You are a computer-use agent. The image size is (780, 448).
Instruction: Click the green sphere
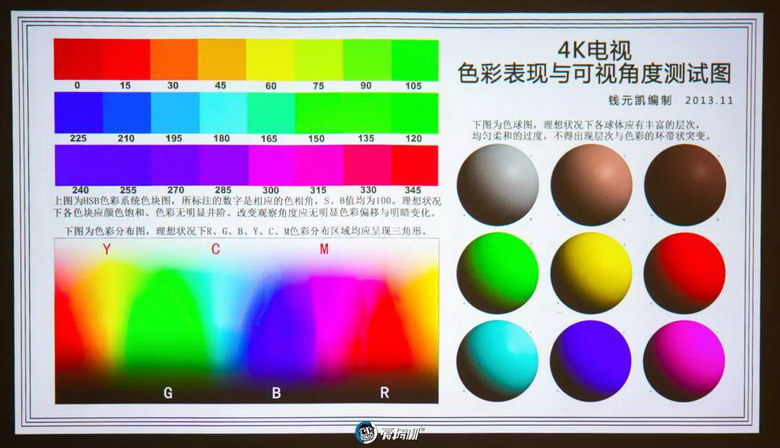497,272
